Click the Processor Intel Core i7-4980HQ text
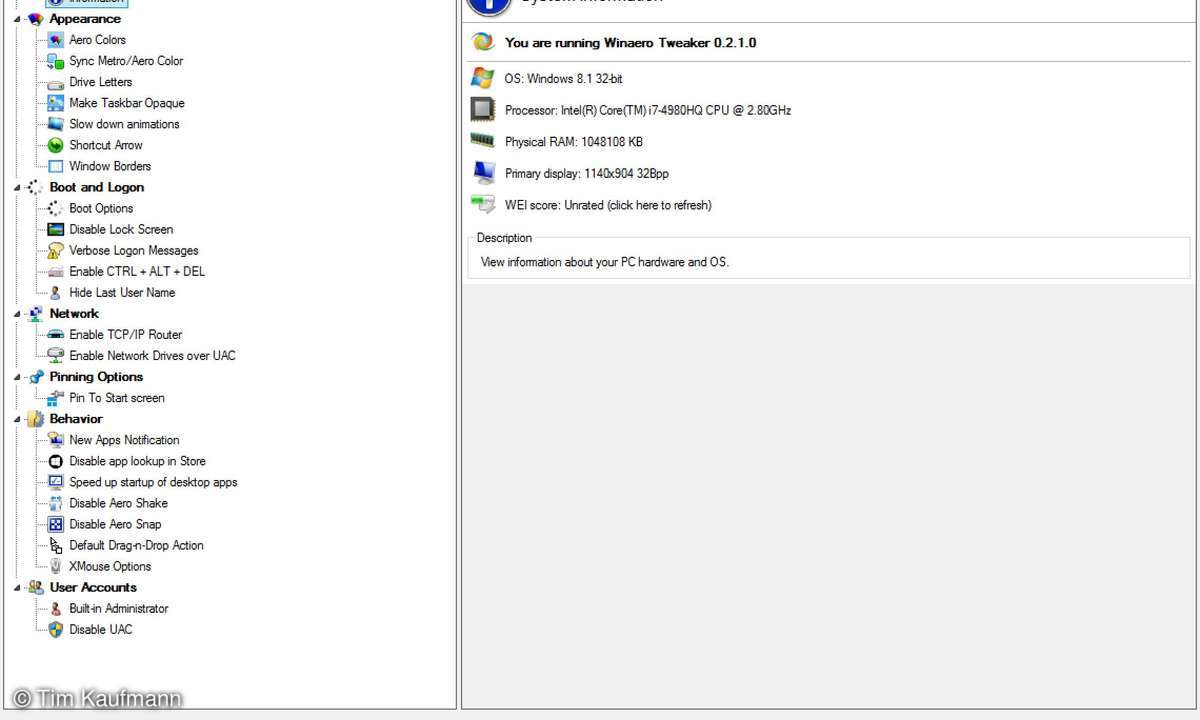This screenshot has width=1200, height=720. pos(648,111)
